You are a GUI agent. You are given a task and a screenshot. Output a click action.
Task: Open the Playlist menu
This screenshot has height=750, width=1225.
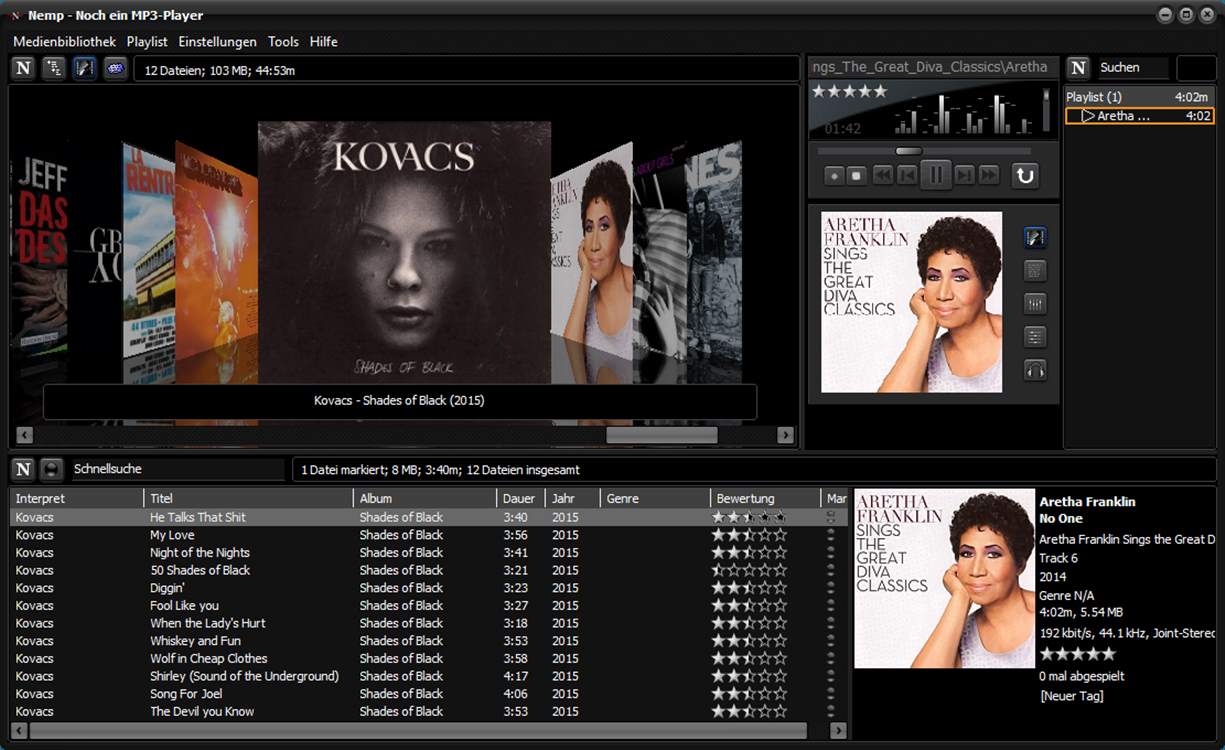coord(147,42)
